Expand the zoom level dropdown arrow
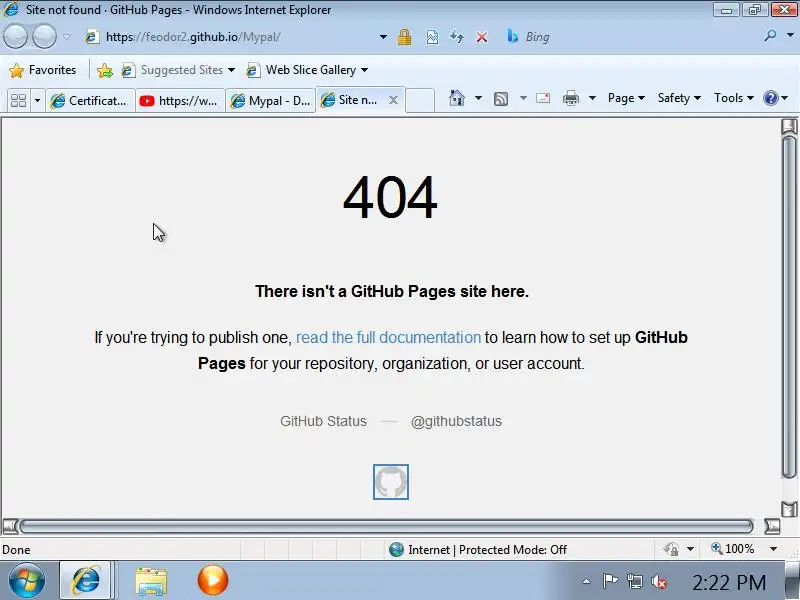 (x=773, y=549)
